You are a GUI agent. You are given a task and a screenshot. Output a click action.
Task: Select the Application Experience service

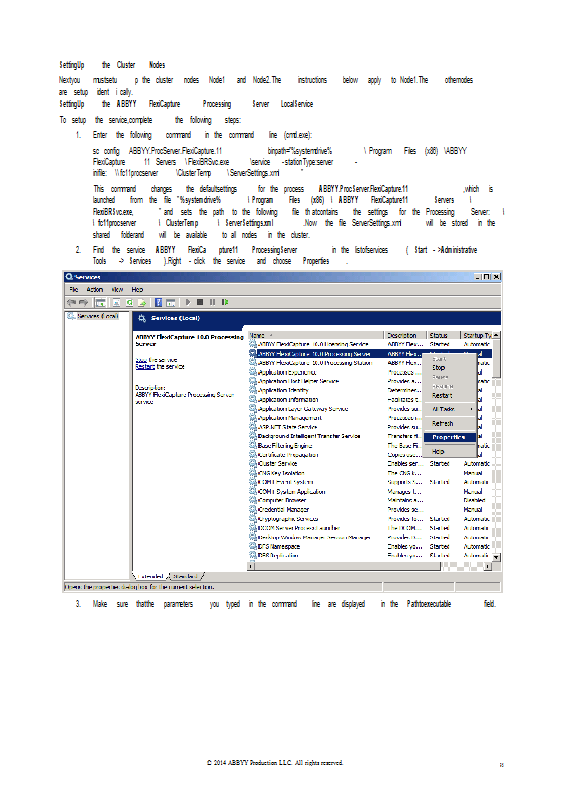(x=370, y=372)
